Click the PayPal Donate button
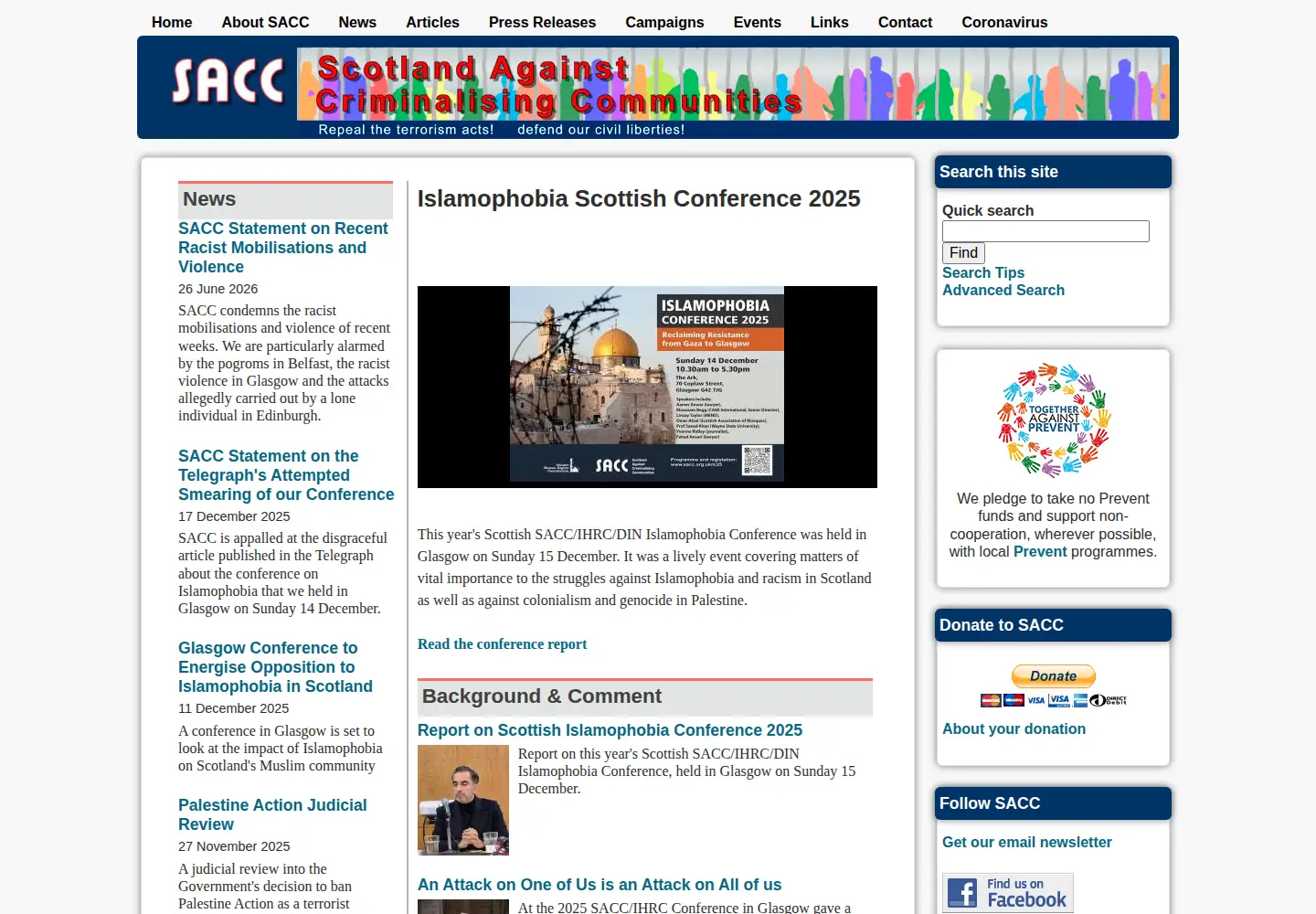The height and width of the screenshot is (914, 1316). [1053, 676]
